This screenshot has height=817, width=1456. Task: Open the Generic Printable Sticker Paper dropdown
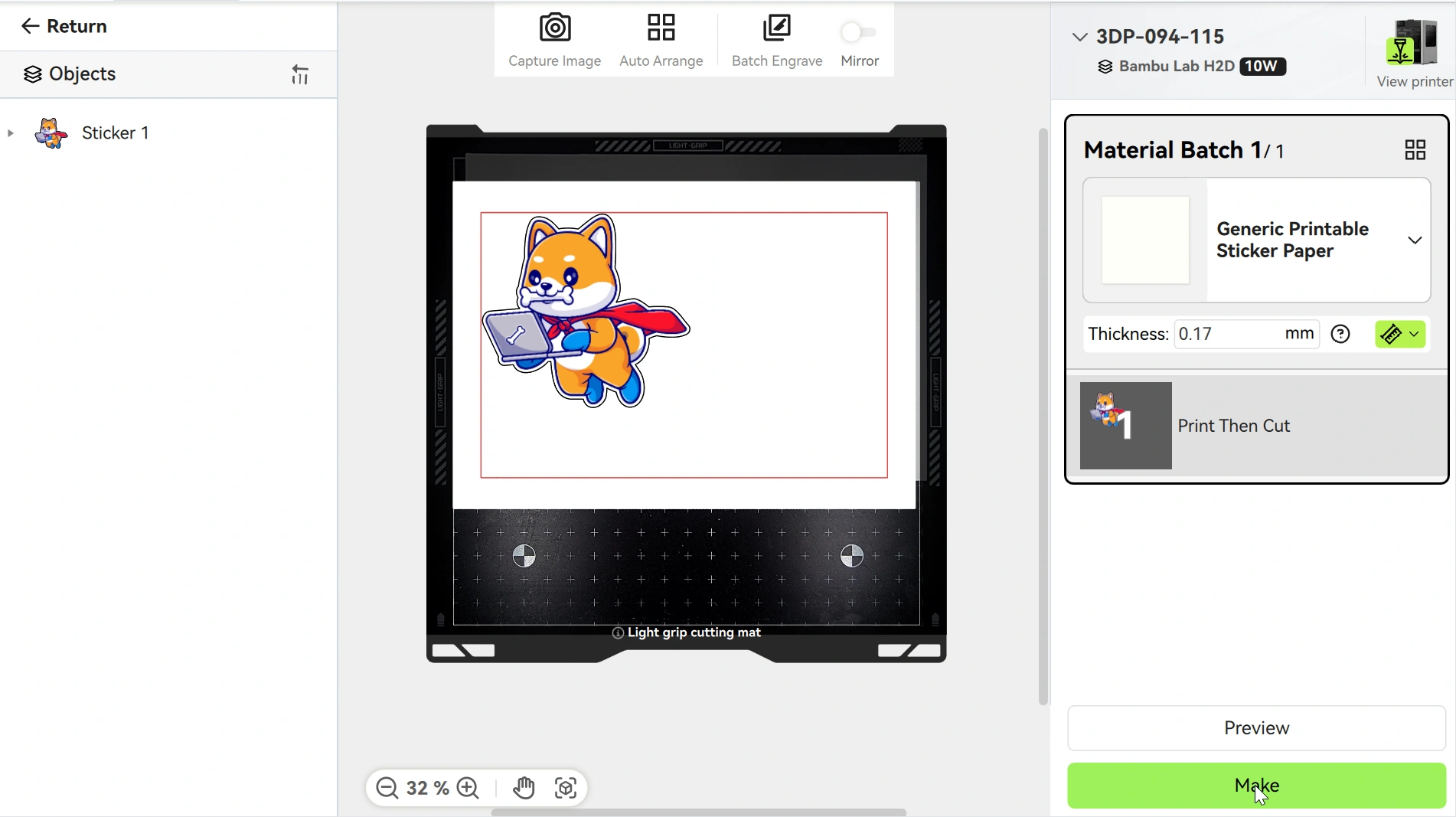[1415, 240]
